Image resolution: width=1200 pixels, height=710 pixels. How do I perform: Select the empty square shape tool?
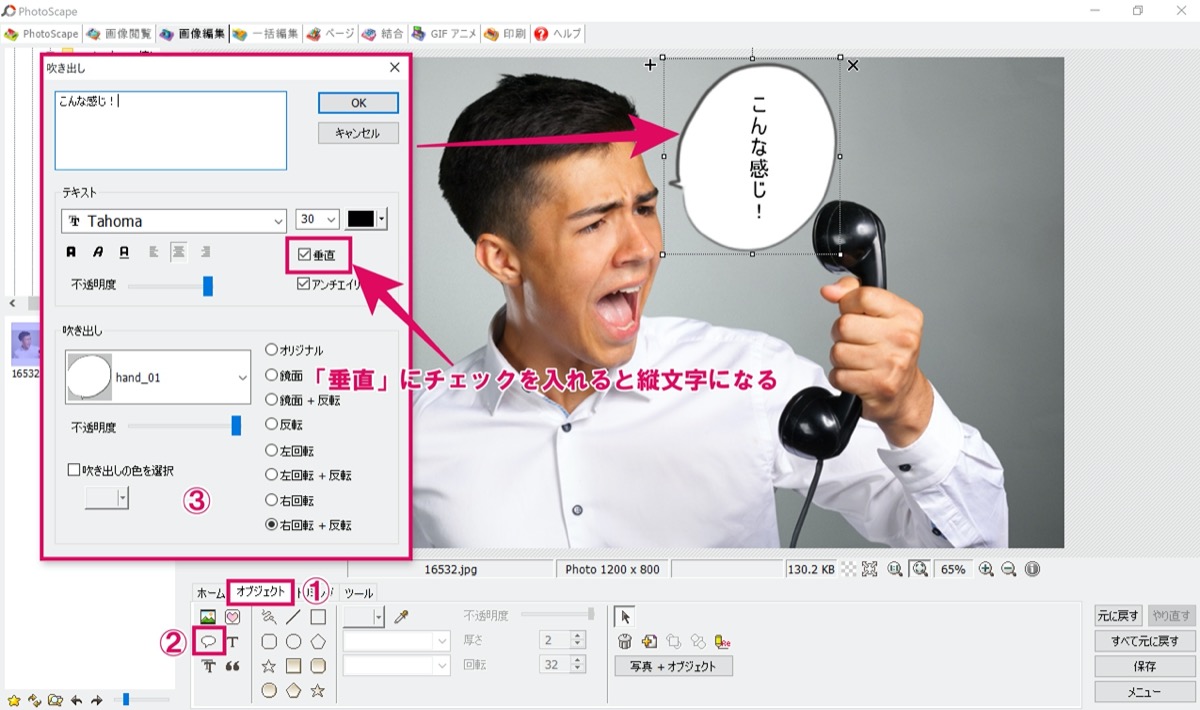coord(318,617)
